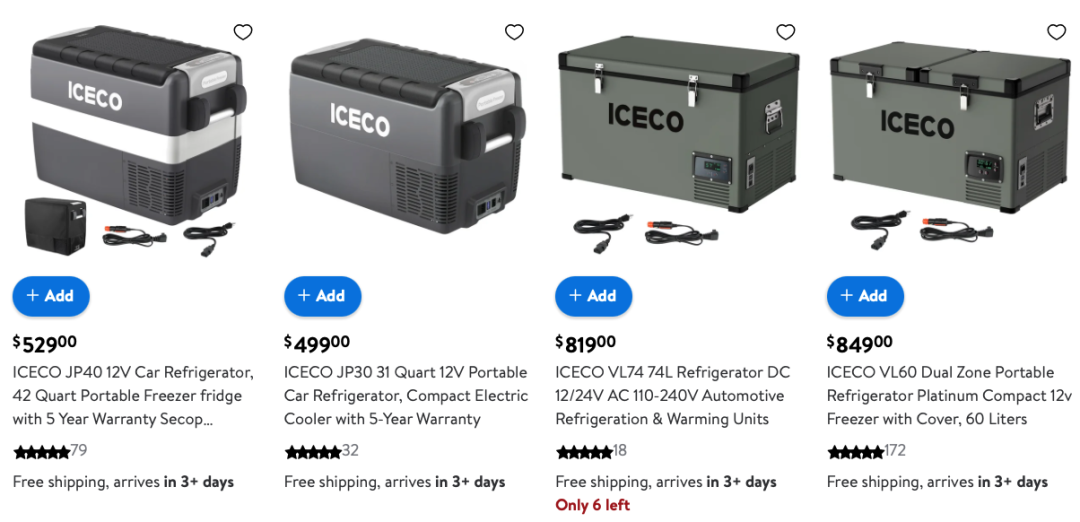
Task: Open the ICECO JP30 31 Quart title link
Action: [406, 396]
